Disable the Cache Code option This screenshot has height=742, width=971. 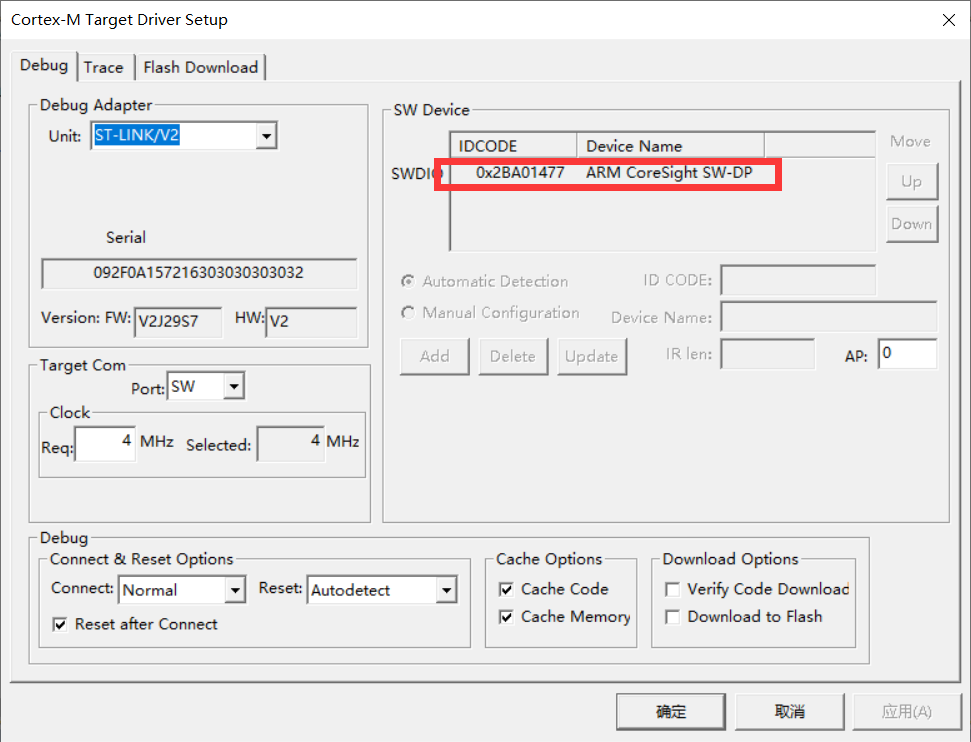click(508, 589)
